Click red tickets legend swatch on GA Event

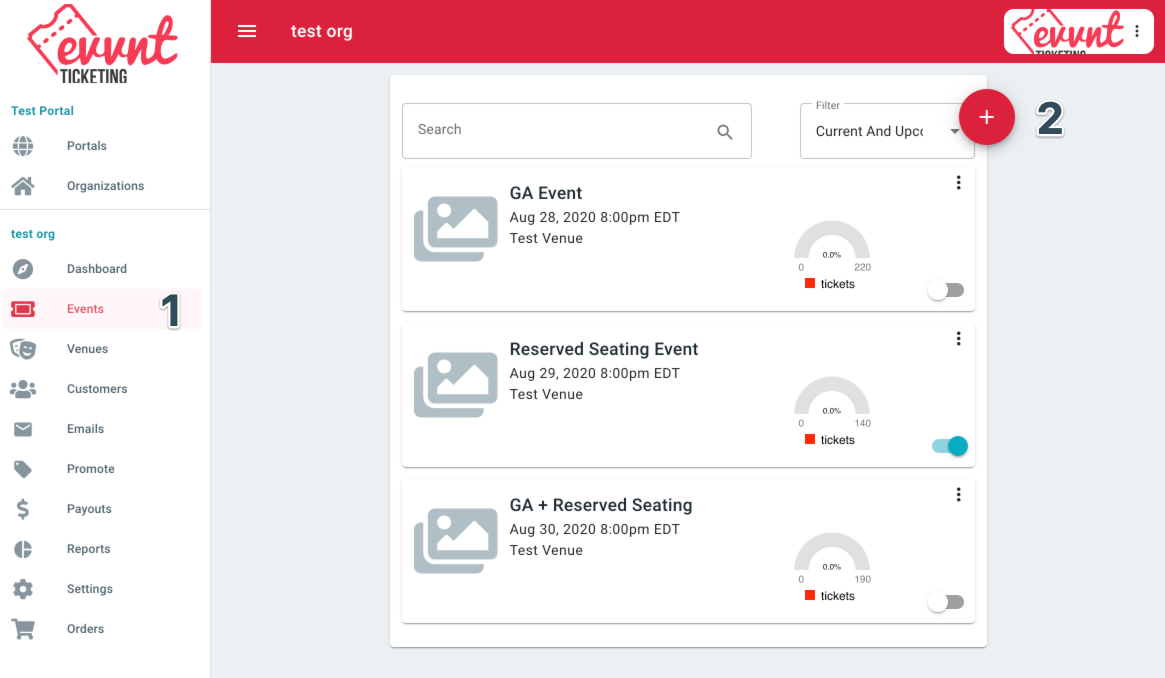pos(810,284)
